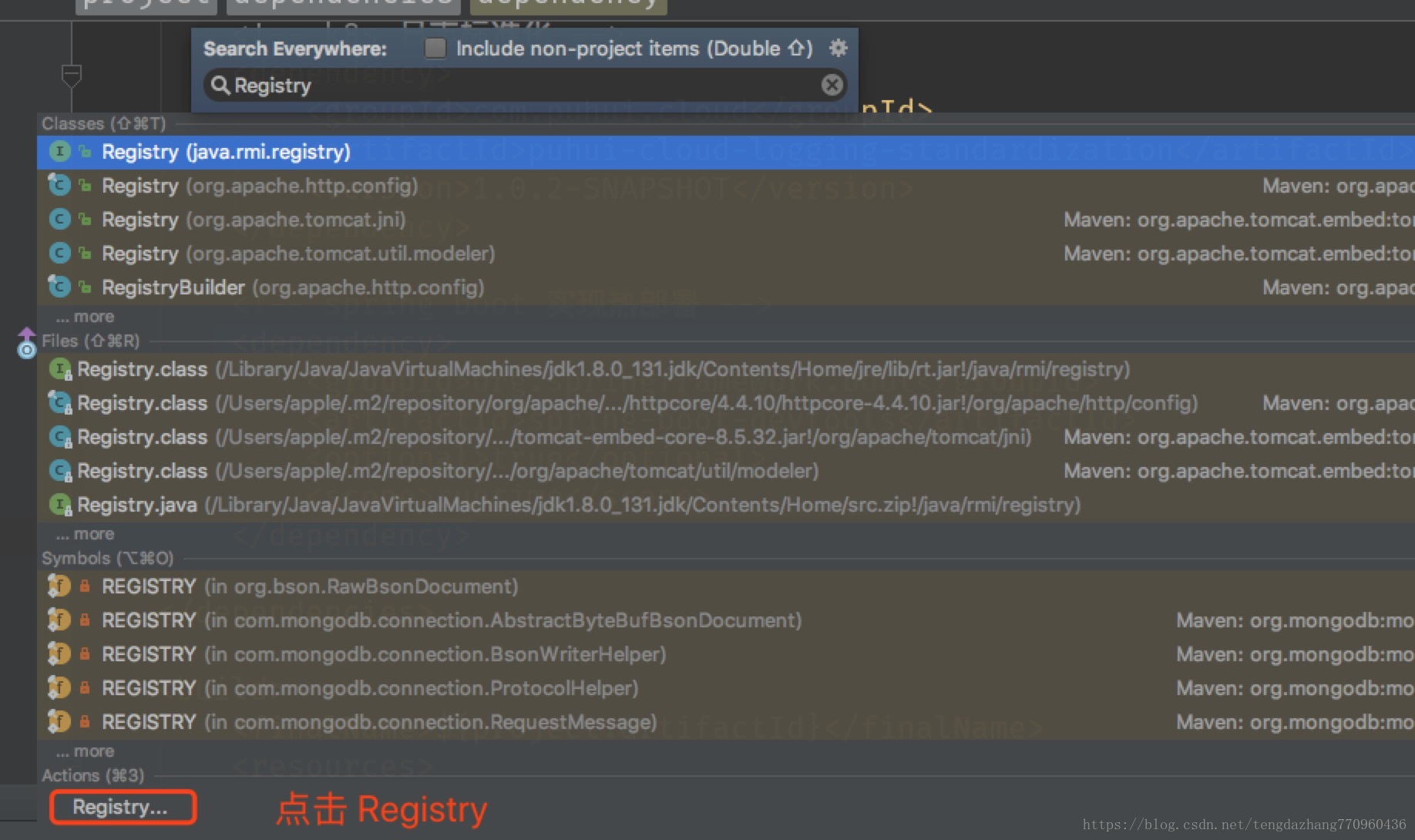Click public marker on RegistryBuilder row
This screenshot has width=1415, height=840.
click(85, 287)
